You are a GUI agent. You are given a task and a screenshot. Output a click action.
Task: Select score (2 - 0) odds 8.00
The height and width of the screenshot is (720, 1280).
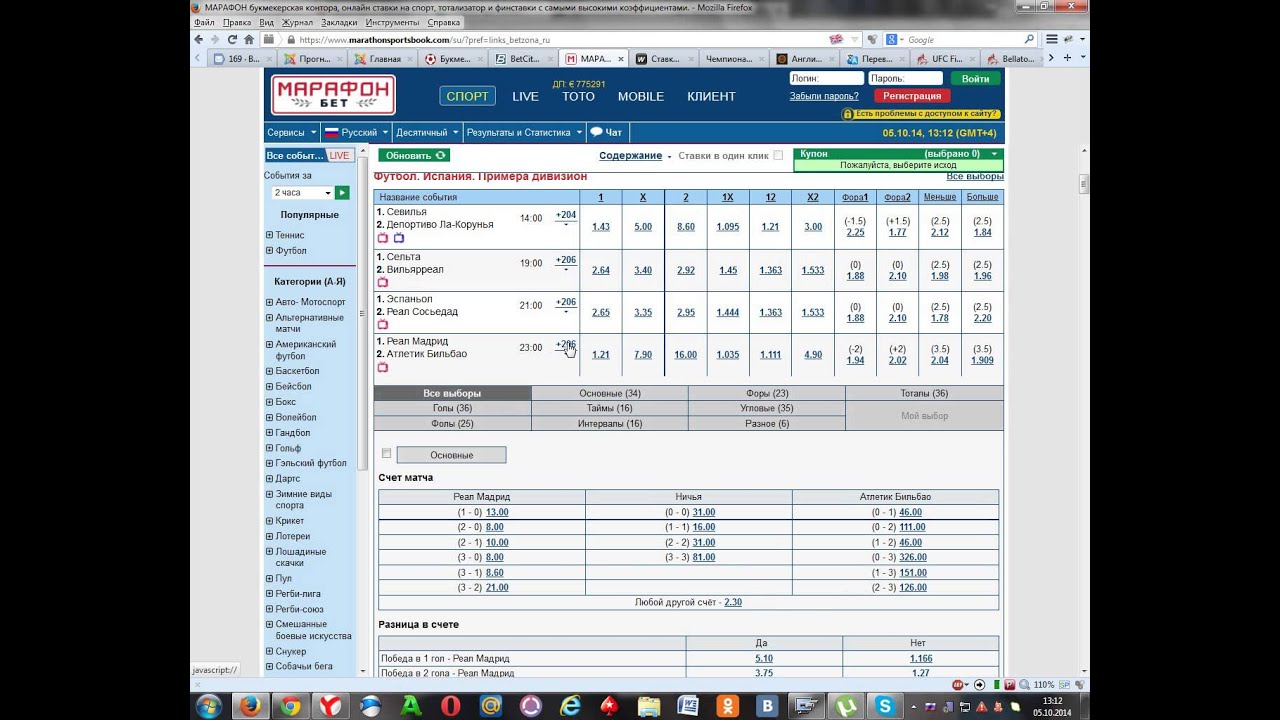(494, 527)
